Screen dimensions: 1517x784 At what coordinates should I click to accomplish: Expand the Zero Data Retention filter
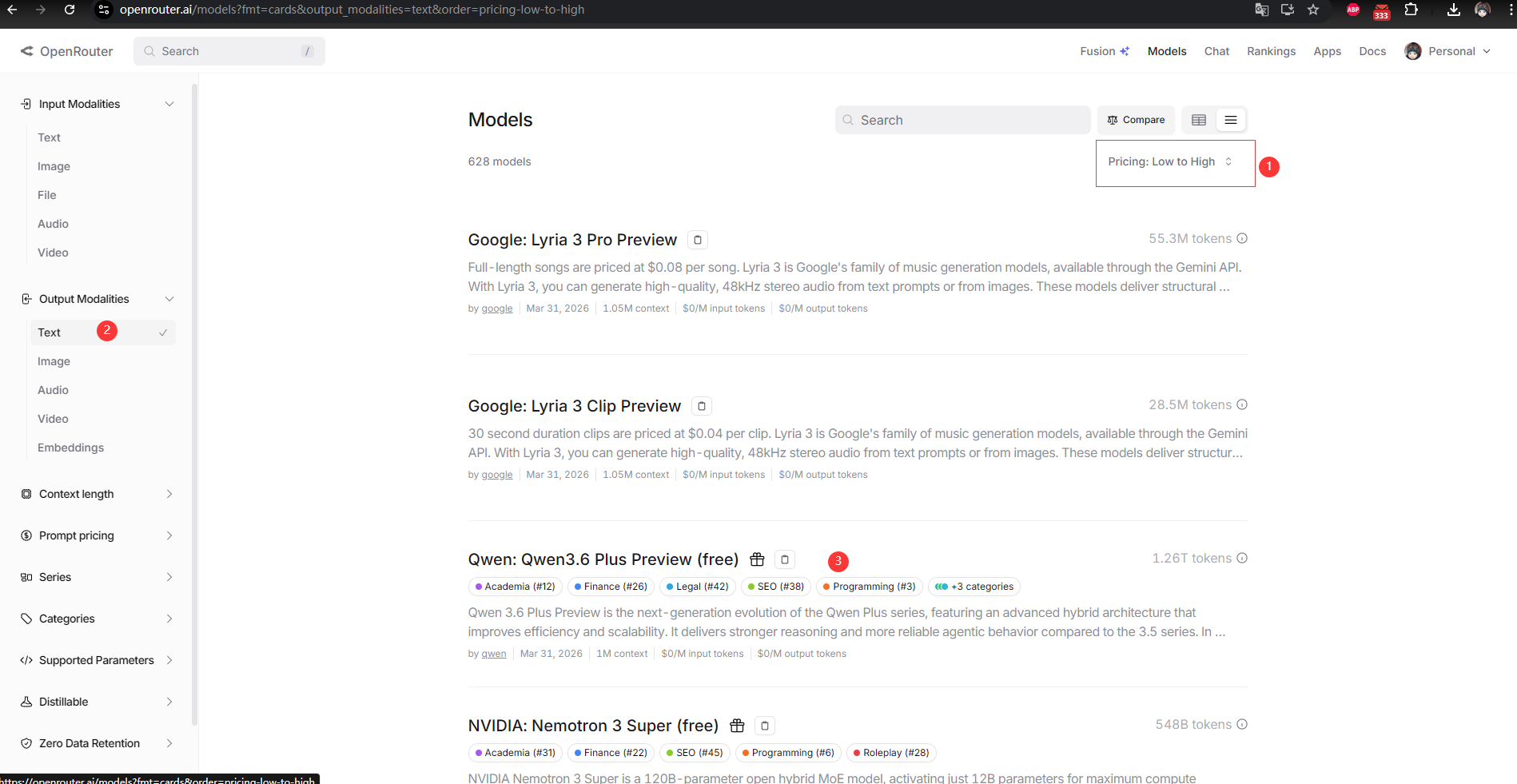click(97, 743)
